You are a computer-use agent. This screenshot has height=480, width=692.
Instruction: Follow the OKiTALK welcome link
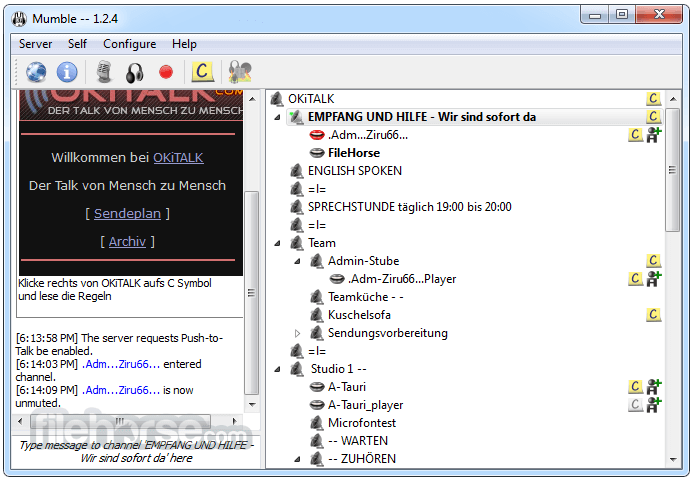point(178,158)
